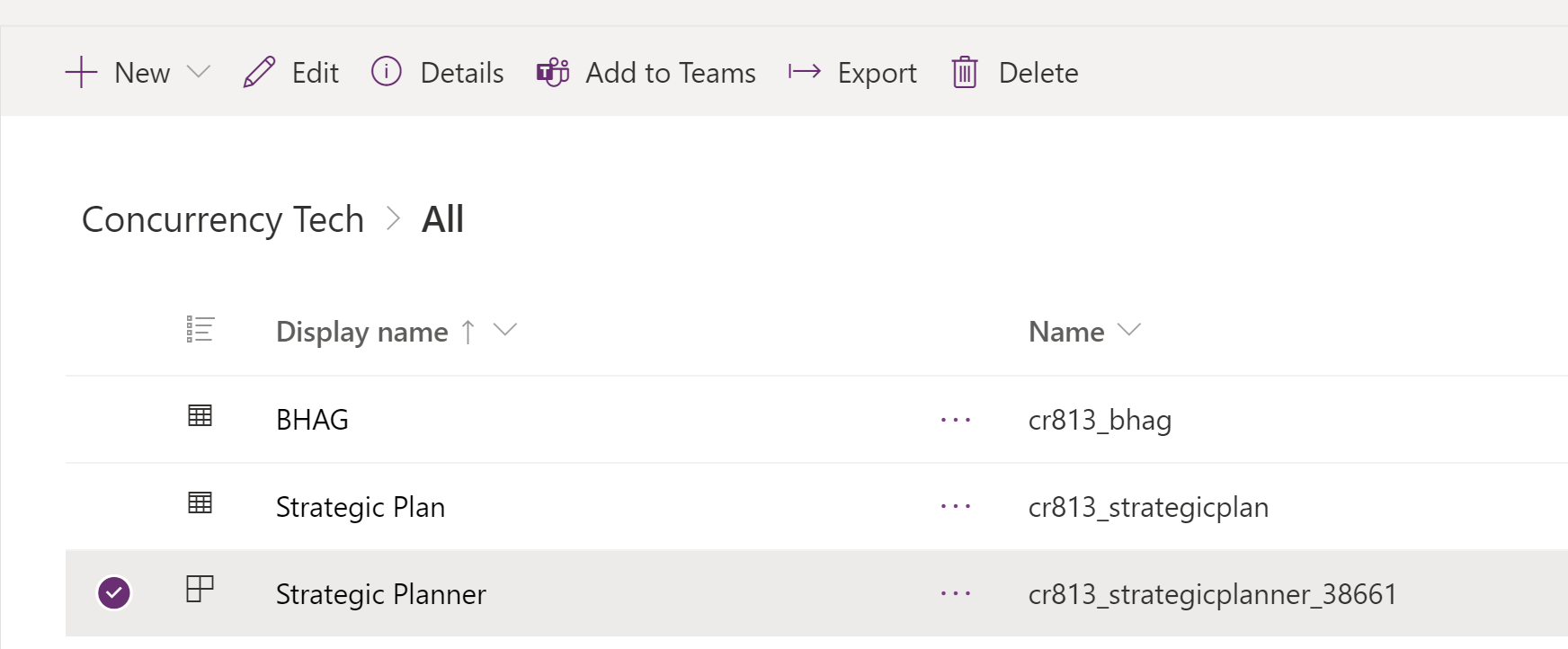Click the New plus icon
This screenshot has width=1568, height=649.
coord(81,73)
